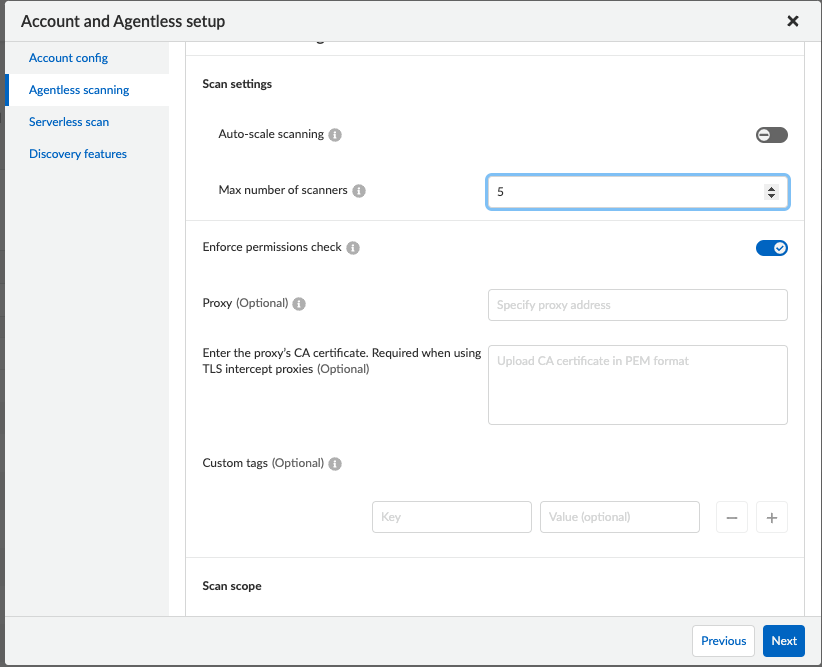Click info icon beside Enforce permissions check
The height and width of the screenshot is (667, 822).
[x=353, y=248]
